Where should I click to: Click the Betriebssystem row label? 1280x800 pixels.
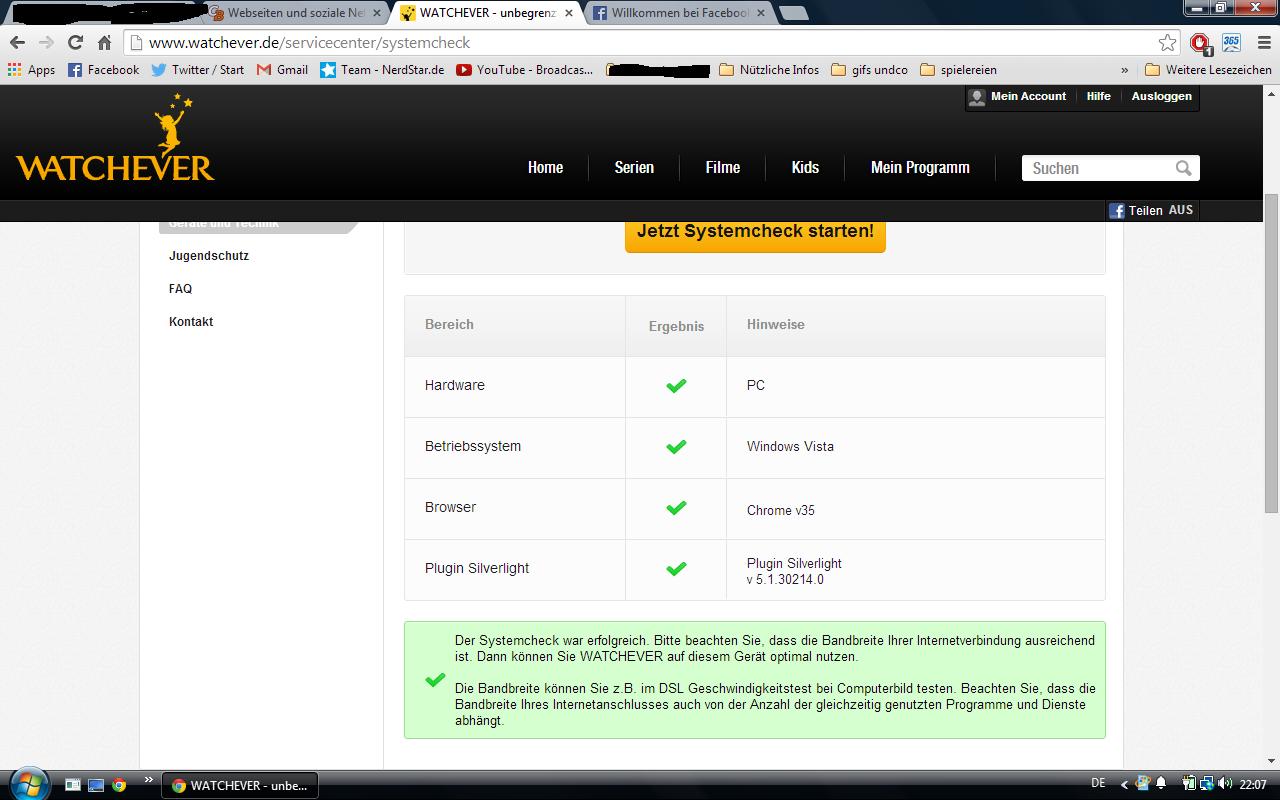pyautogui.click(x=472, y=446)
